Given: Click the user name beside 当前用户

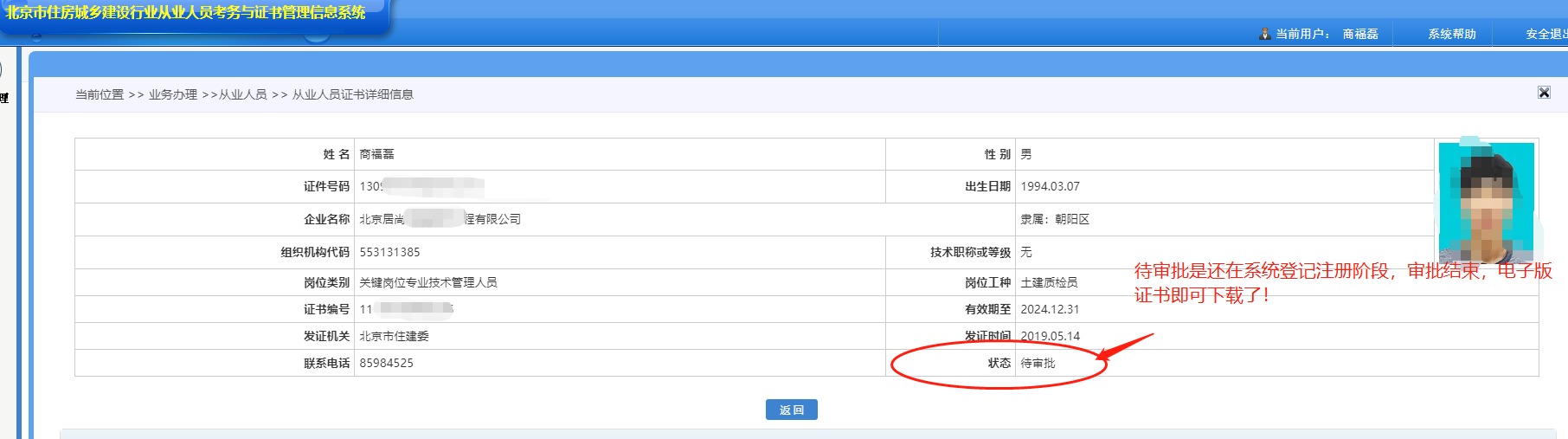Looking at the screenshot, I should point(1360,34).
